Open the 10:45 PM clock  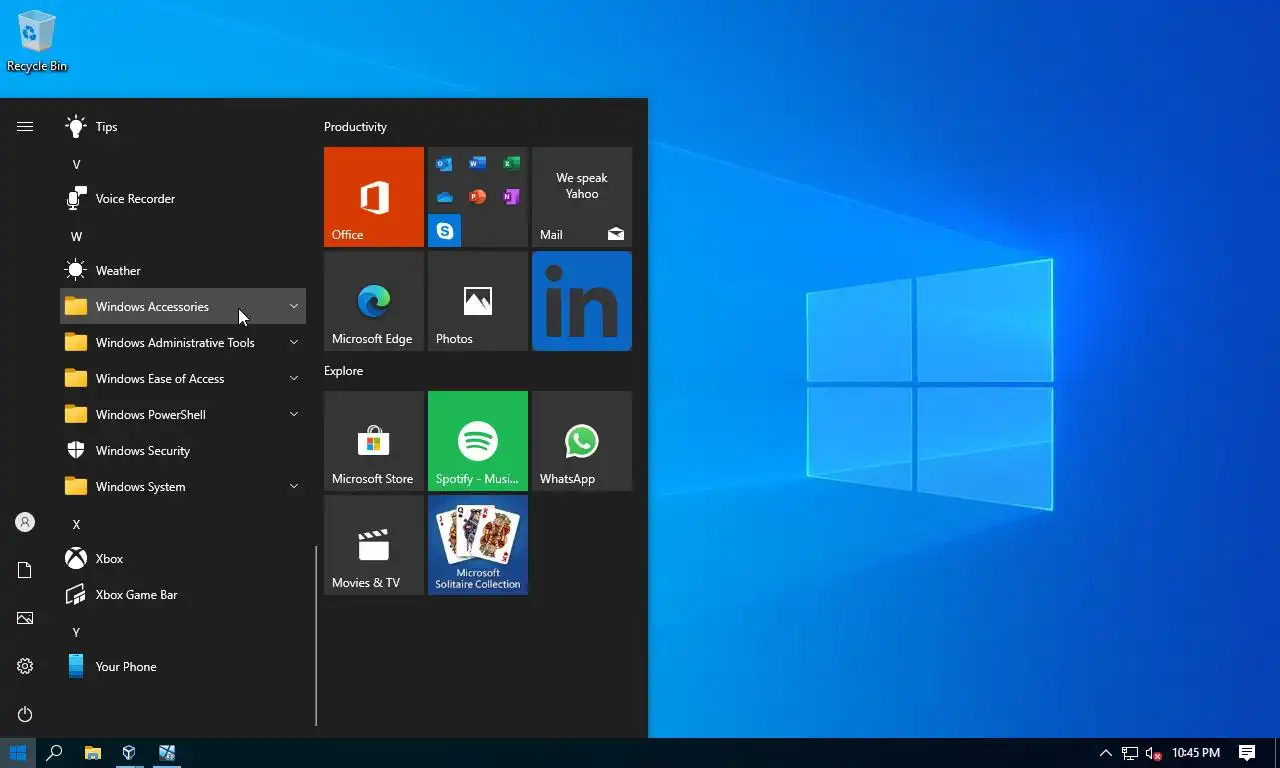(x=1196, y=753)
